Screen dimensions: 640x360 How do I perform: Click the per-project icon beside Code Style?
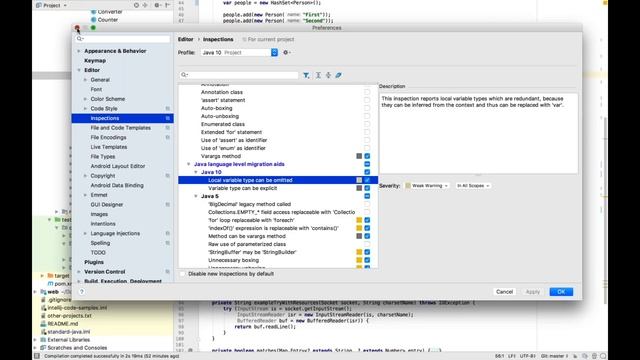point(167,109)
